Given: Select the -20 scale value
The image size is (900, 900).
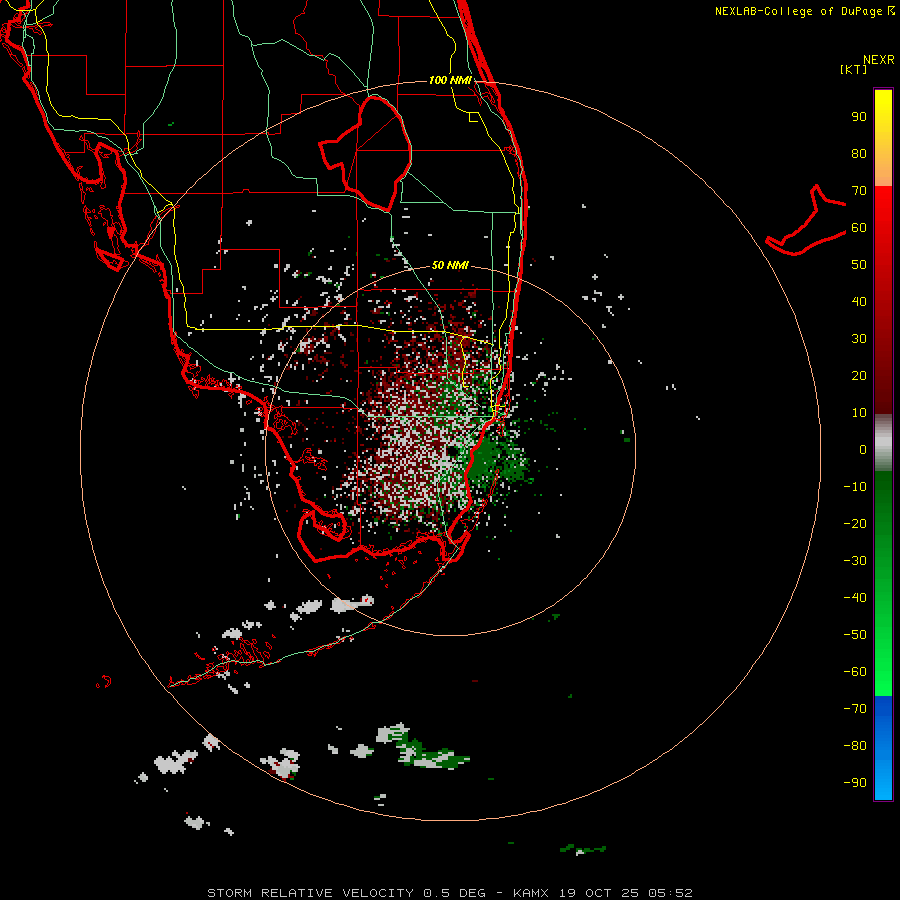Looking at the screenshot, I should click(x=855, y=523).
